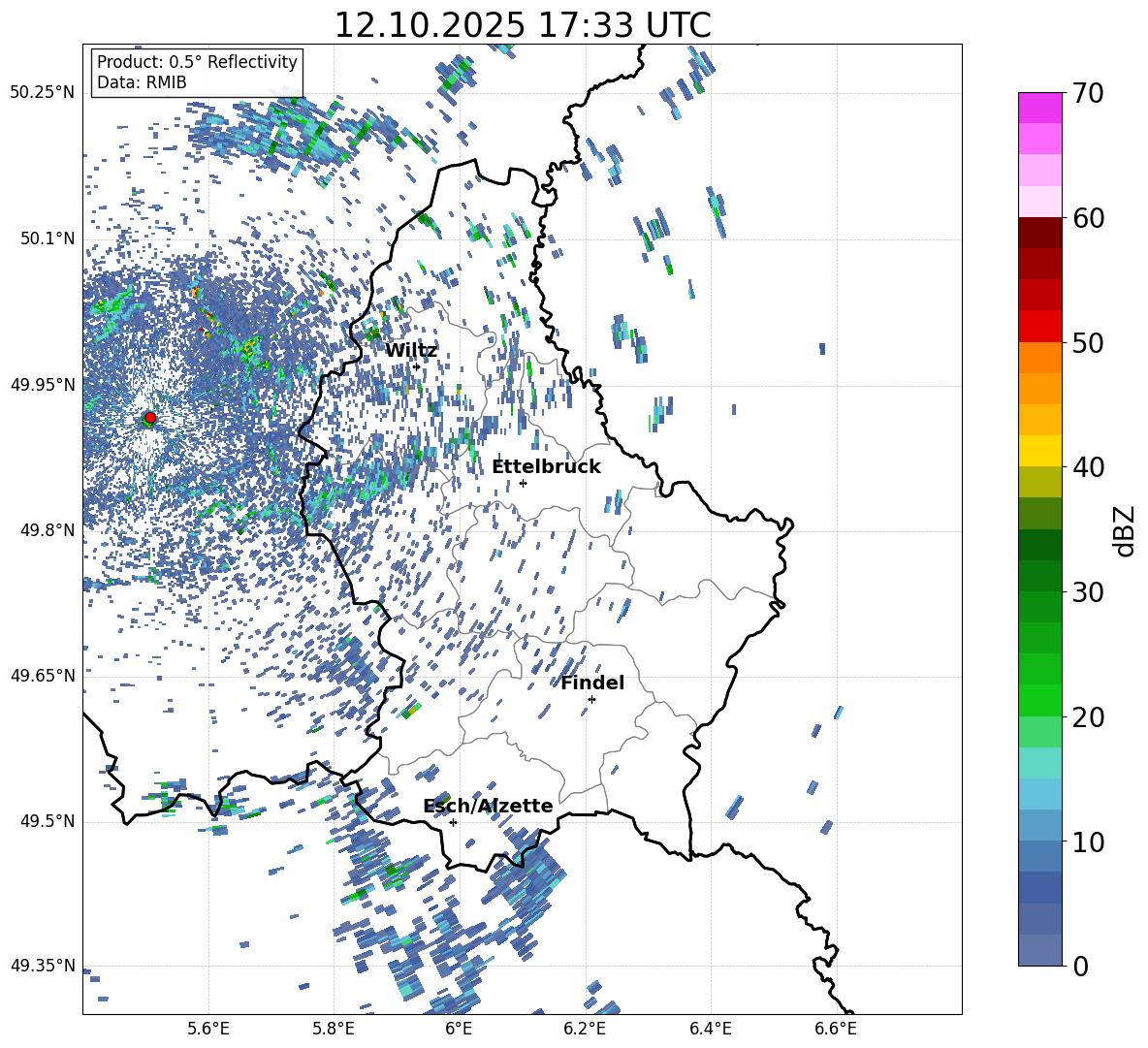Viewport: 1148px width, 1048px height.
Task: Click the Findel station cross marker
Action: pyautogui.click(x=591, y=700)
